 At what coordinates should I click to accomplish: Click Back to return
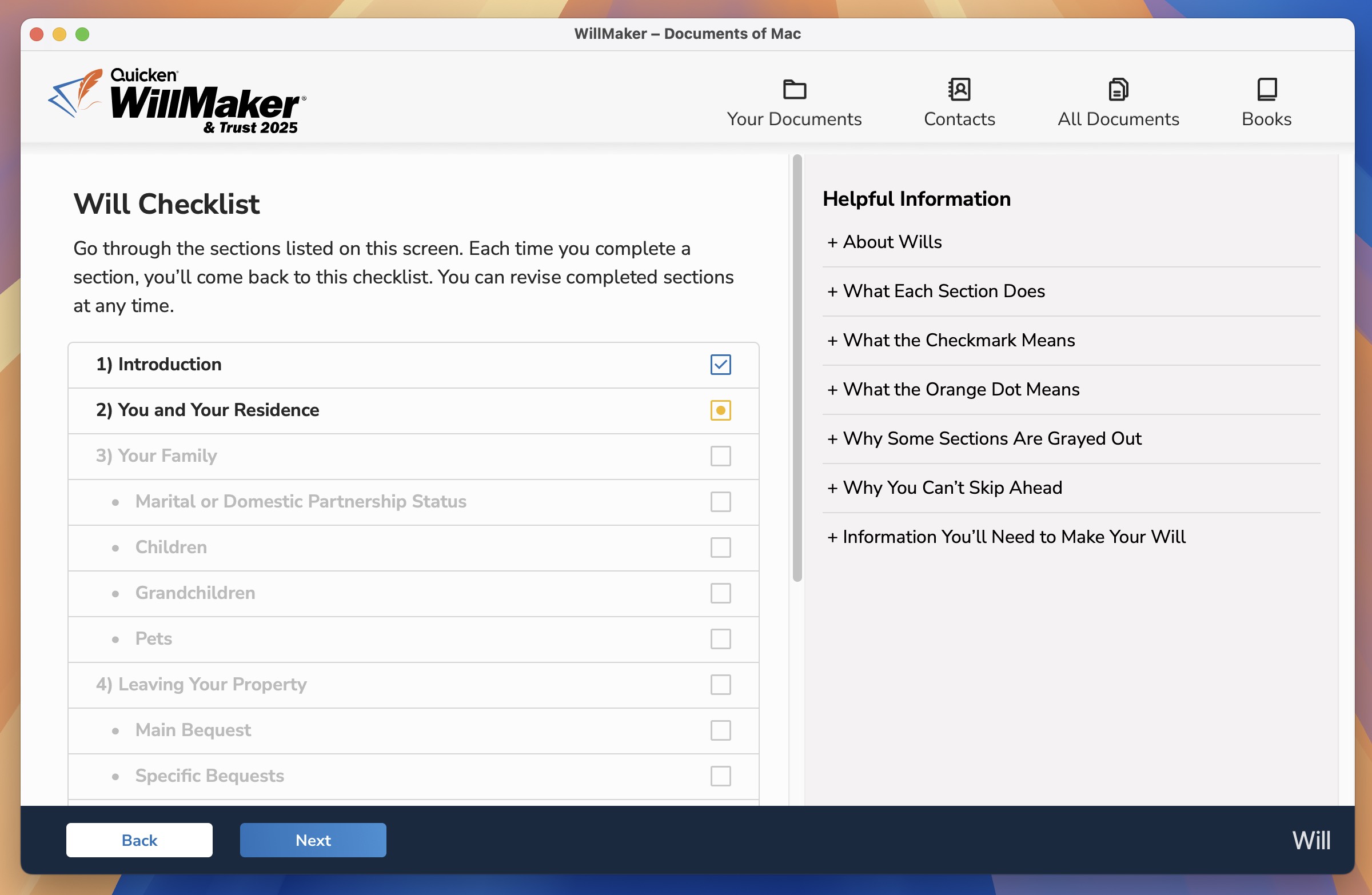tap(139, 840)
